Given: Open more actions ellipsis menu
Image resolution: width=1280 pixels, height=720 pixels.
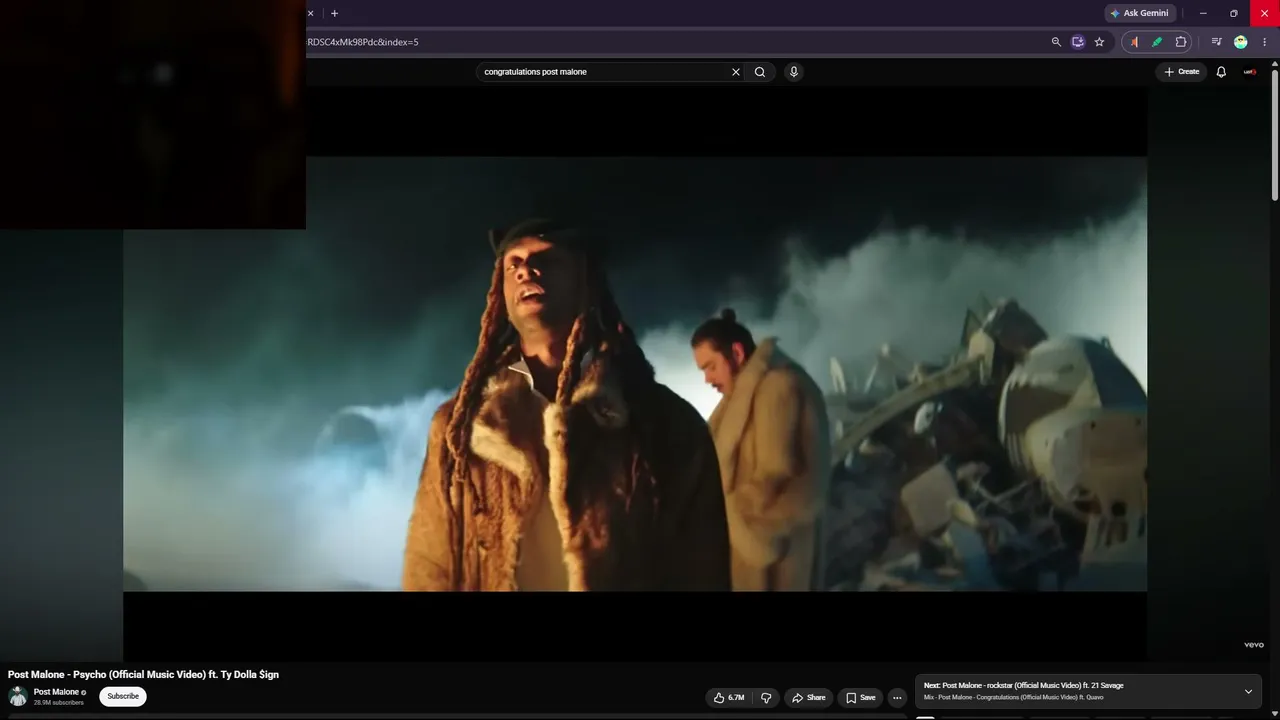Looking at the screenshot, I should tap(897, 698).
